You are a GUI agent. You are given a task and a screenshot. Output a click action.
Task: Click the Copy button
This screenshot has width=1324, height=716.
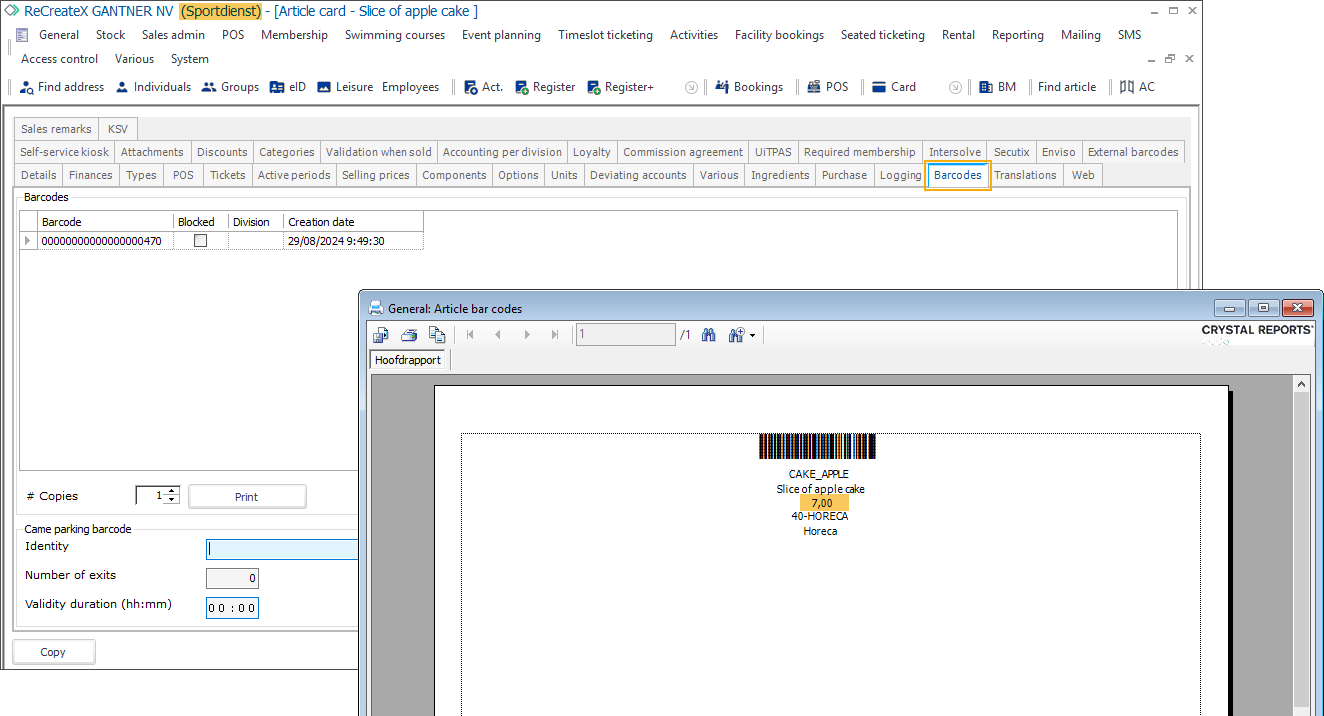(53, 652)
